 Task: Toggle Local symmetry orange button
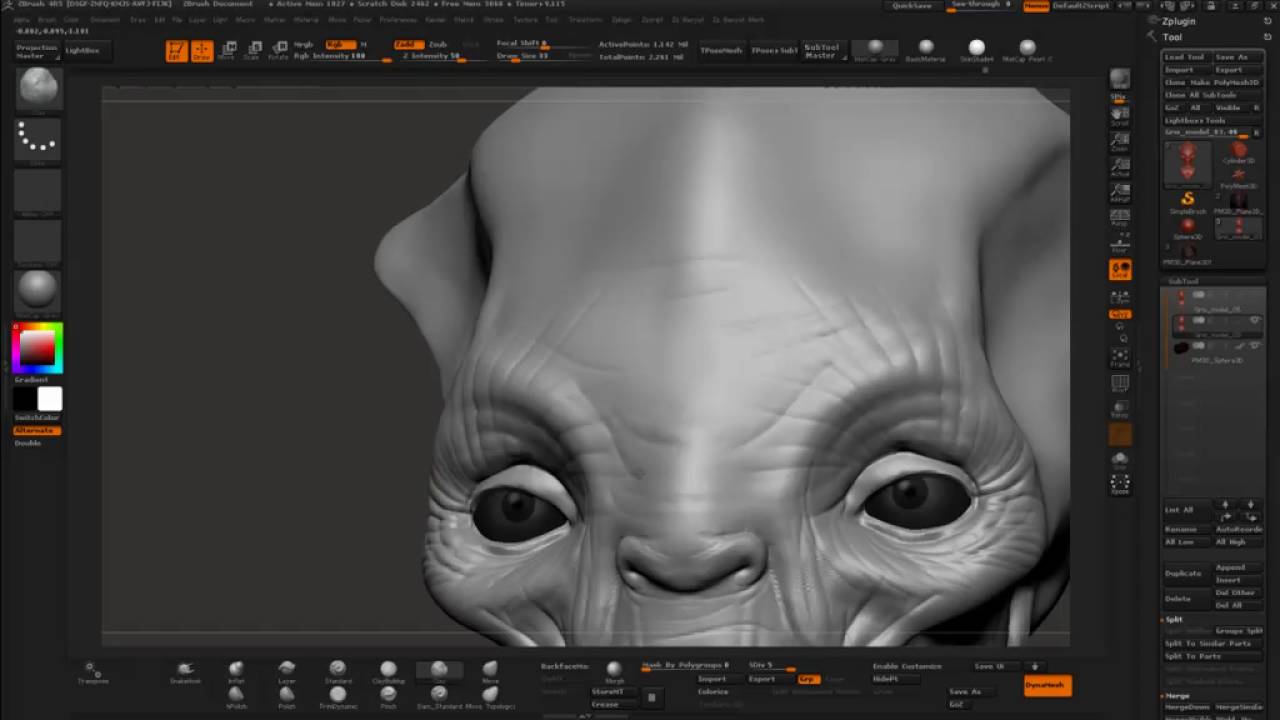coord(1120,269)
